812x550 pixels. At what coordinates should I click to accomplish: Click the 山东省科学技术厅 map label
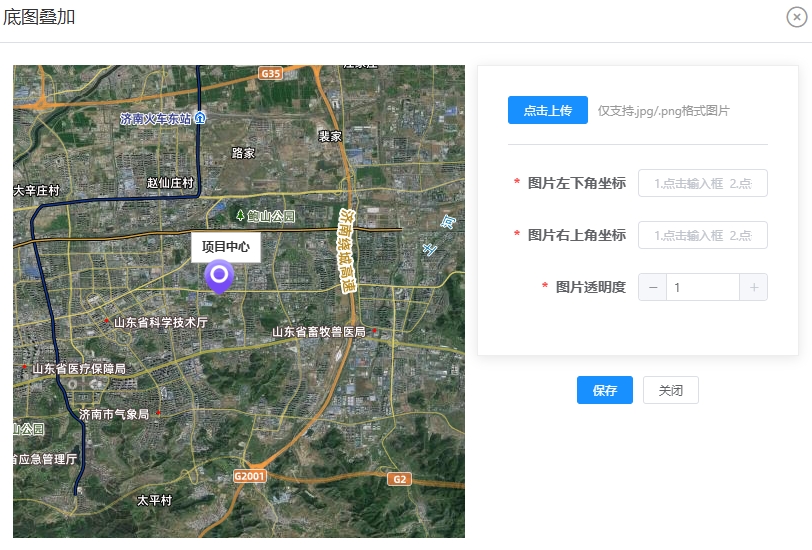pos(161,323)
